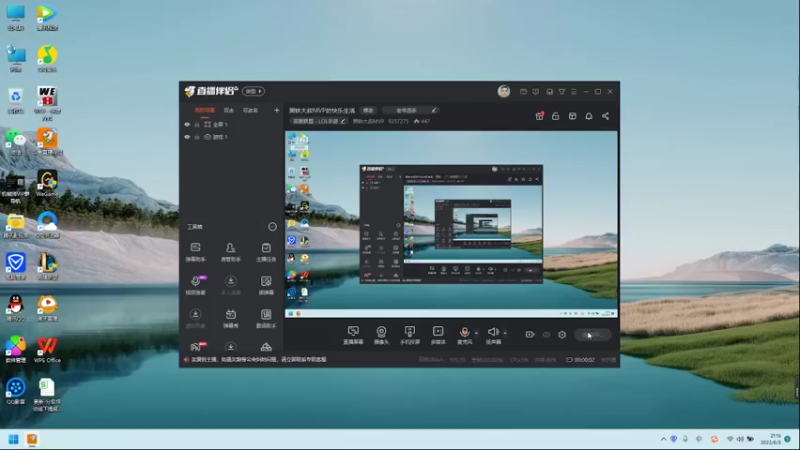Open the 房管助手 tool in the toolbox
Image resolution: width=800 pixels, height=450 pixels.
(231, 252)
